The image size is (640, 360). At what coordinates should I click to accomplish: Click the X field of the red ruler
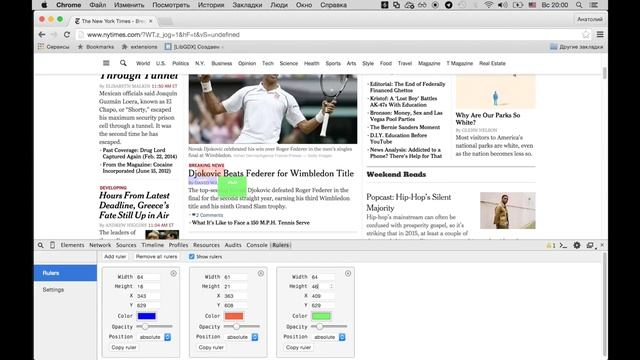[236, 296]
